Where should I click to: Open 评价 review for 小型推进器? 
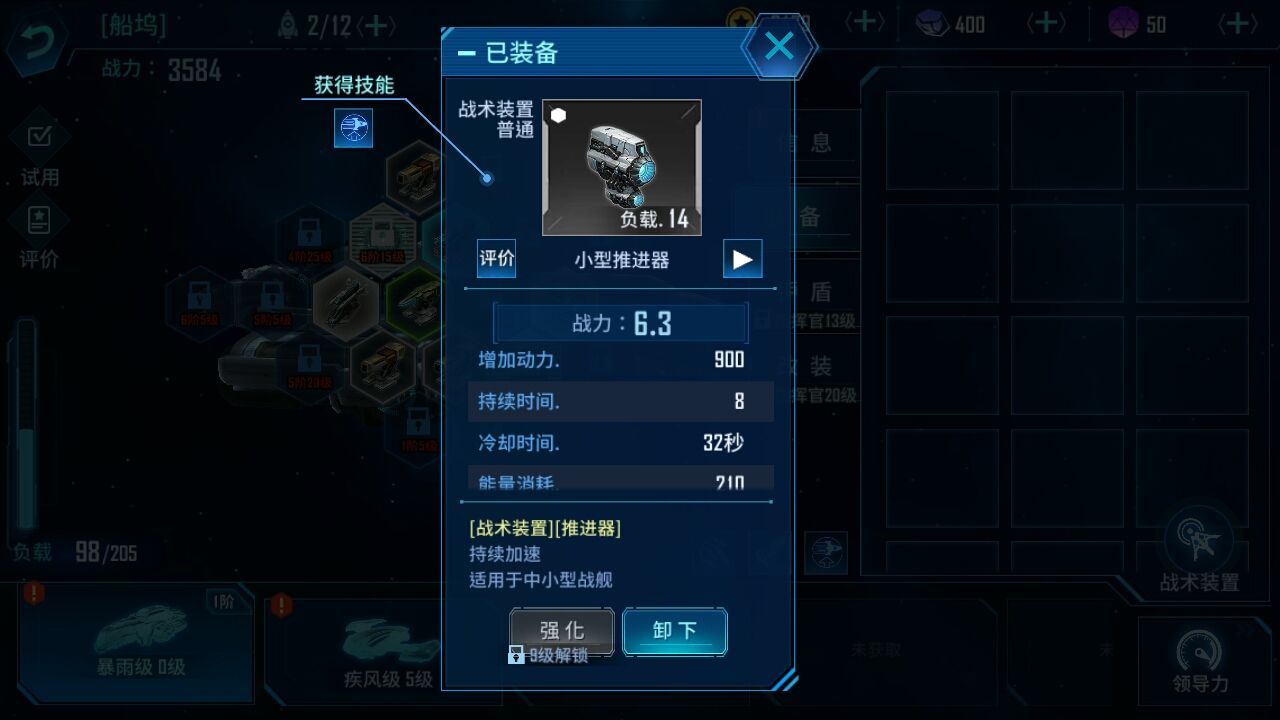tap(496, 259)
